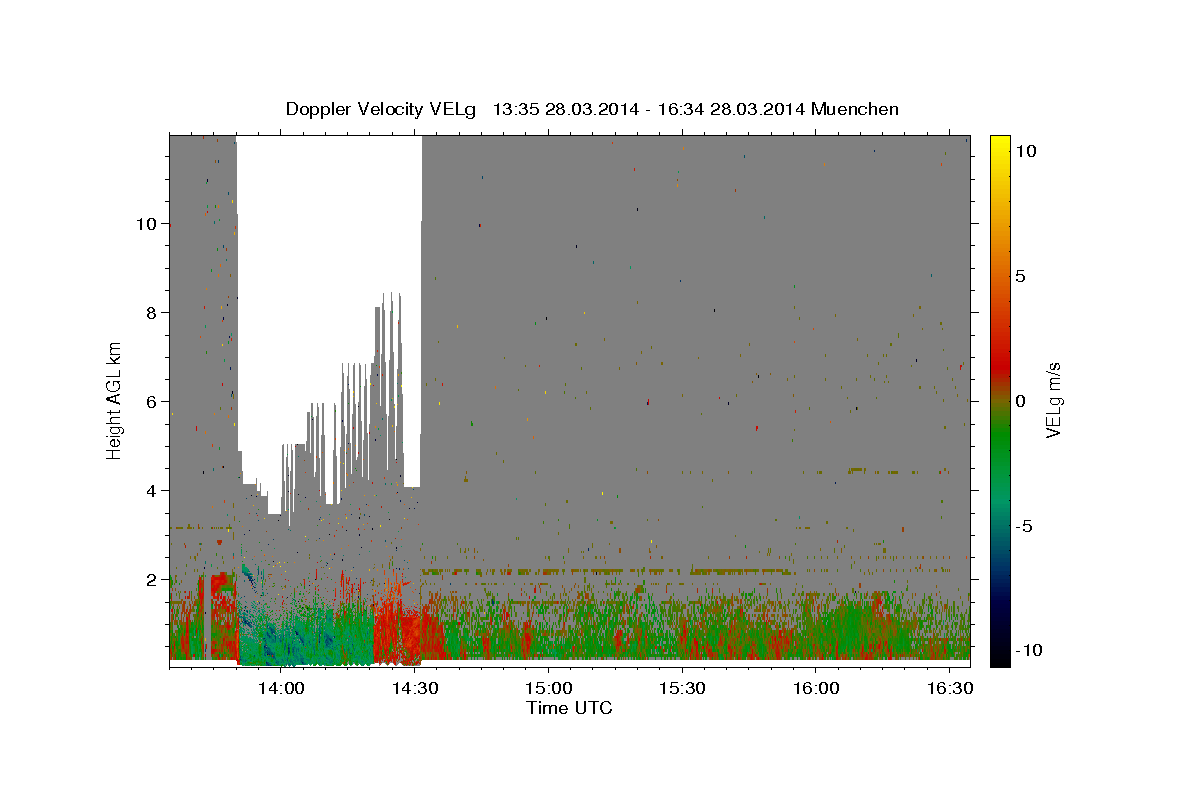
Task: Click the '15:00' time tick label
Action: (548, 688)
